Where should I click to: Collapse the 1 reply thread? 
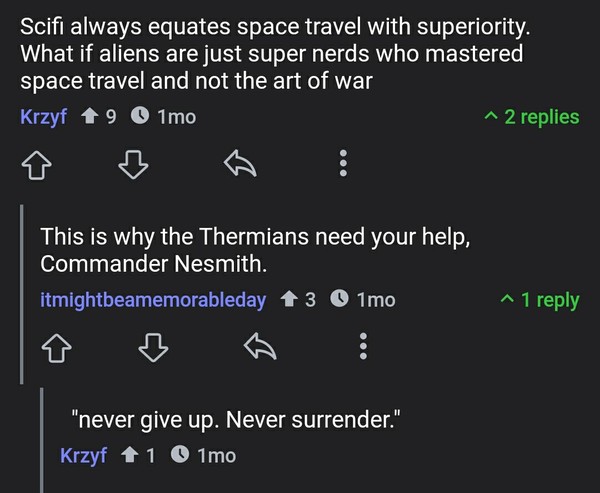pos(540,300)
